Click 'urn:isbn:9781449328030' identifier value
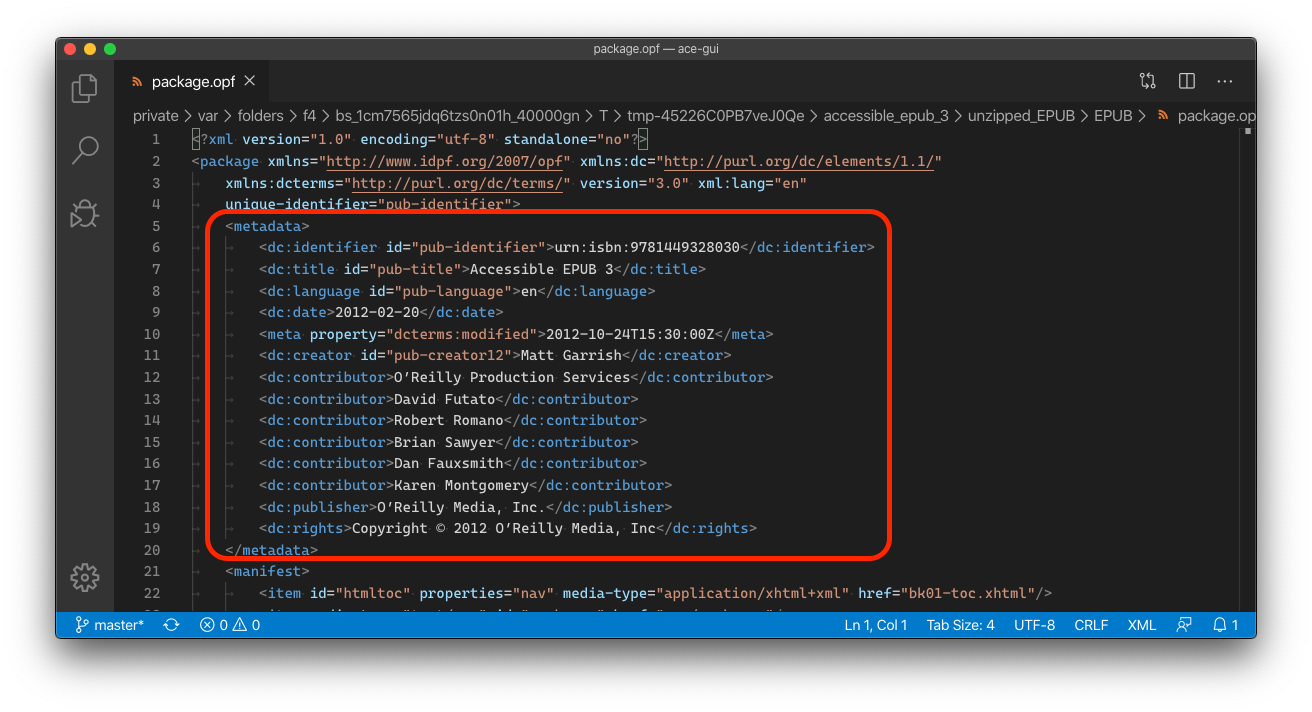 (647, 247)
